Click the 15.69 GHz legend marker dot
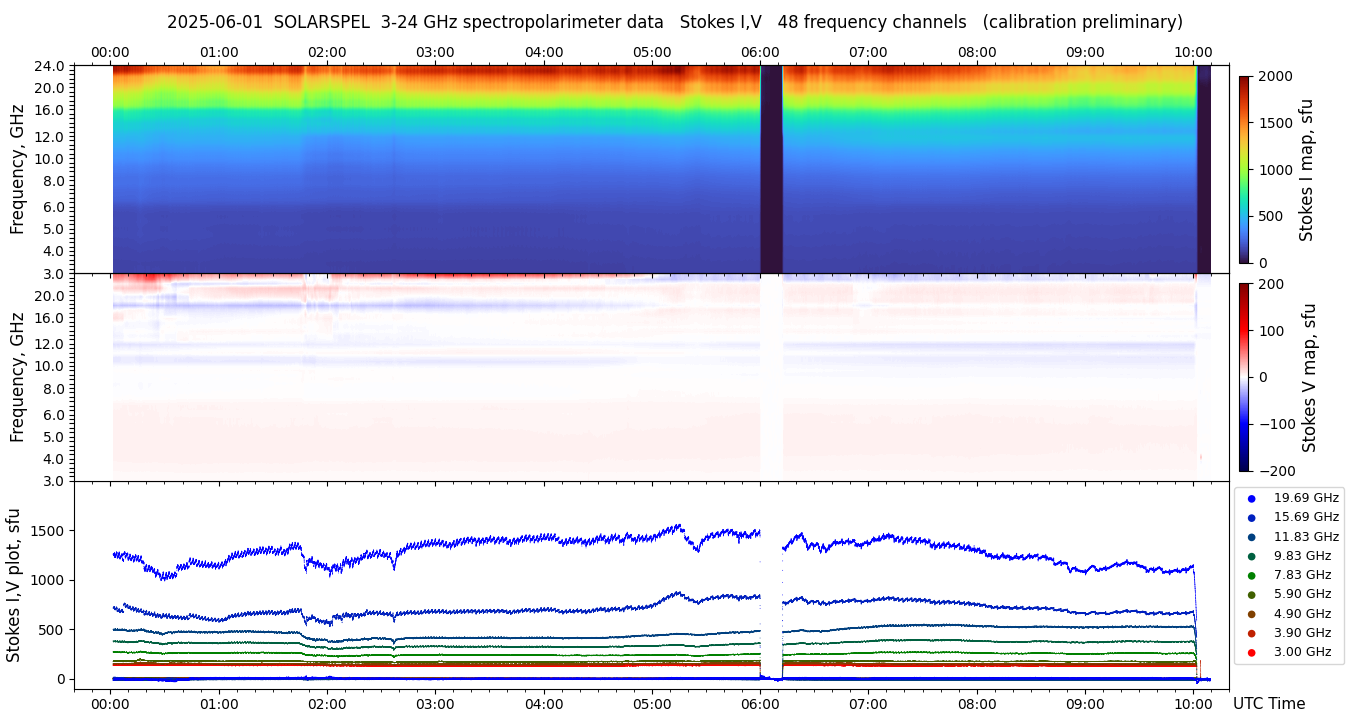 click(1251, 517)
